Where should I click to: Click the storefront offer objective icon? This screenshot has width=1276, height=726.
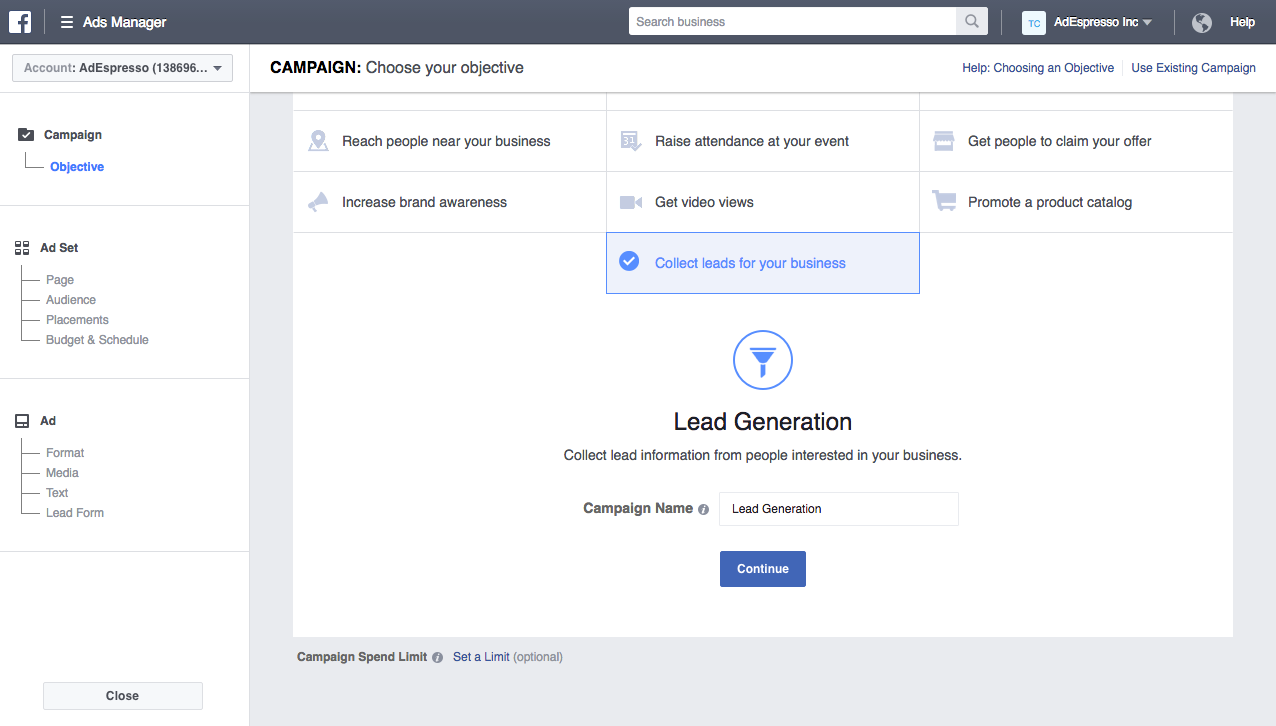coord(944,141)
